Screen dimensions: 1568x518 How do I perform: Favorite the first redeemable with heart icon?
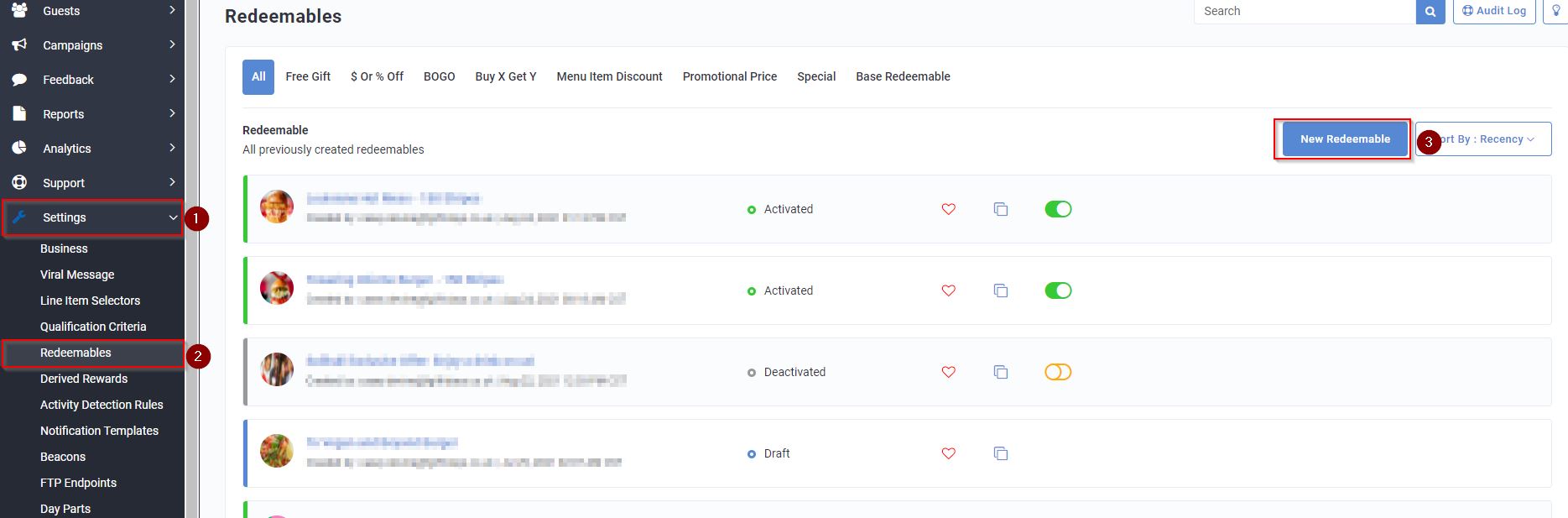tap(948, 209)
